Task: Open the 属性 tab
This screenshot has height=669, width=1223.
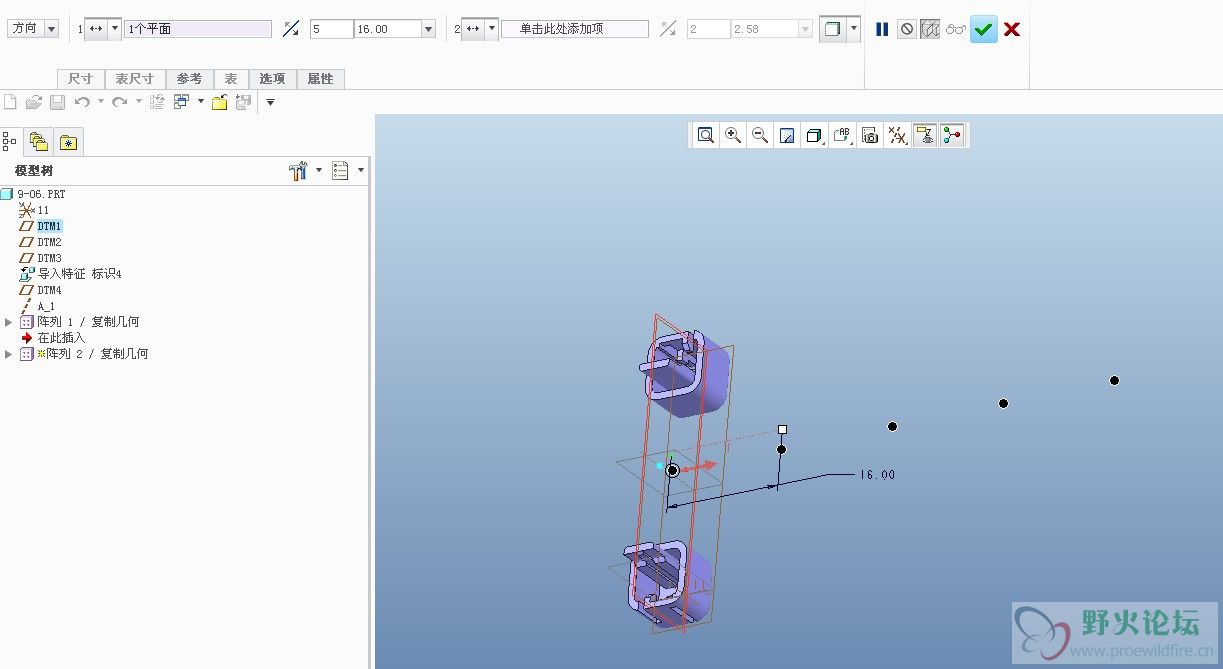Action: pos(321,79)
